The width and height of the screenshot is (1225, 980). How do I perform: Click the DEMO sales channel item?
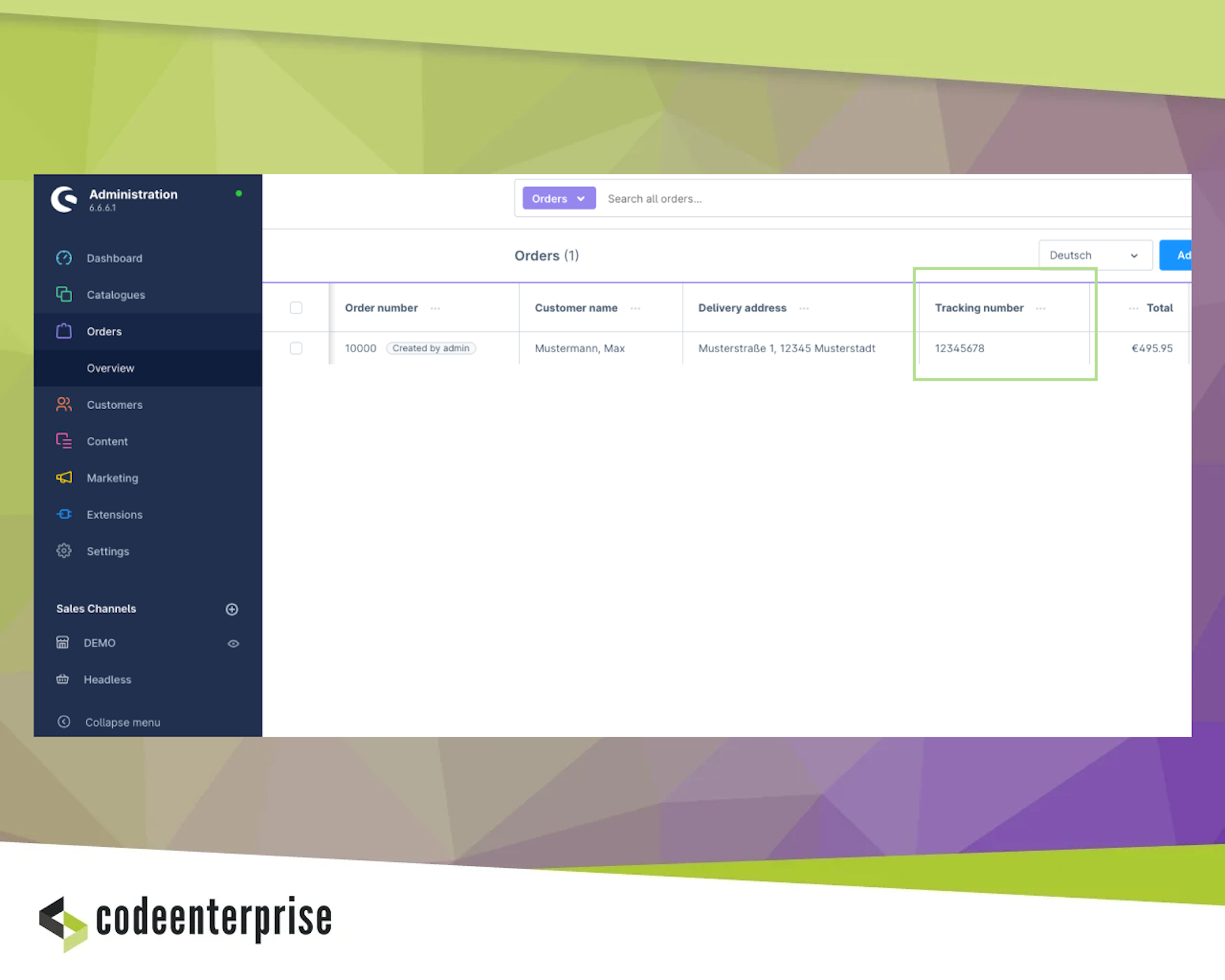99,642
